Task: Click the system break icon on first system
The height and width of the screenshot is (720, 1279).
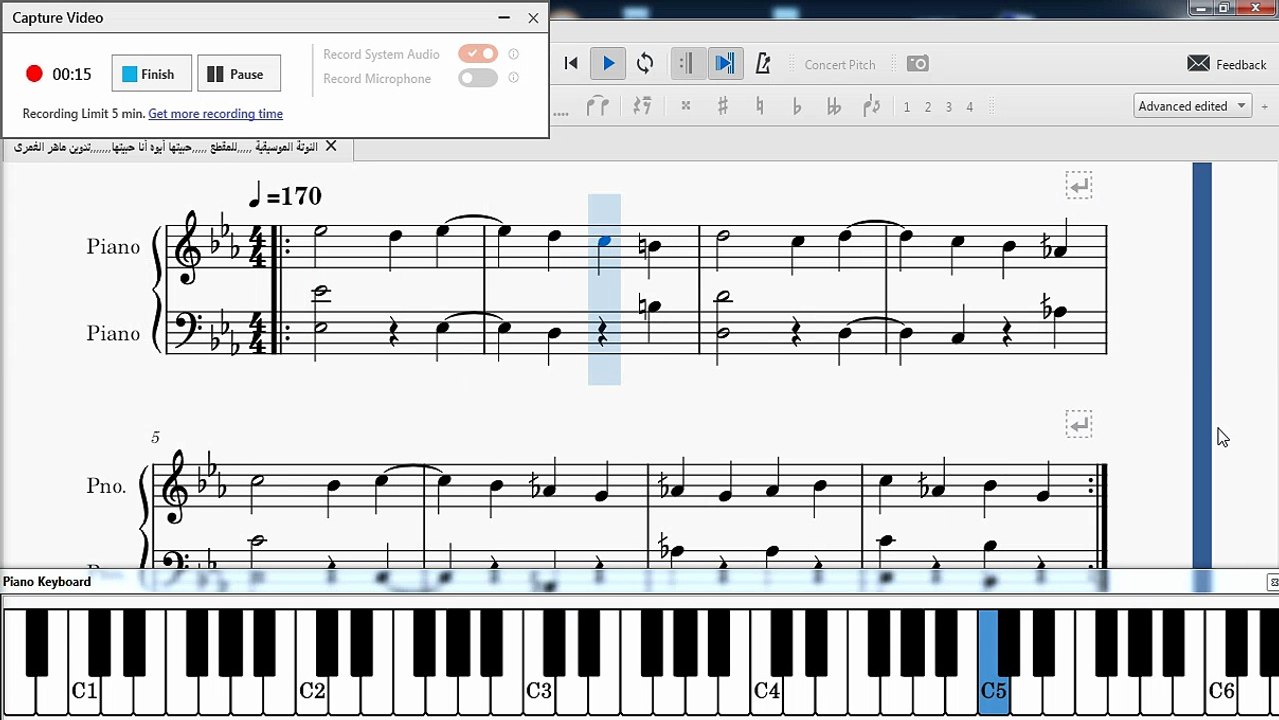Action: point(1078,186)
